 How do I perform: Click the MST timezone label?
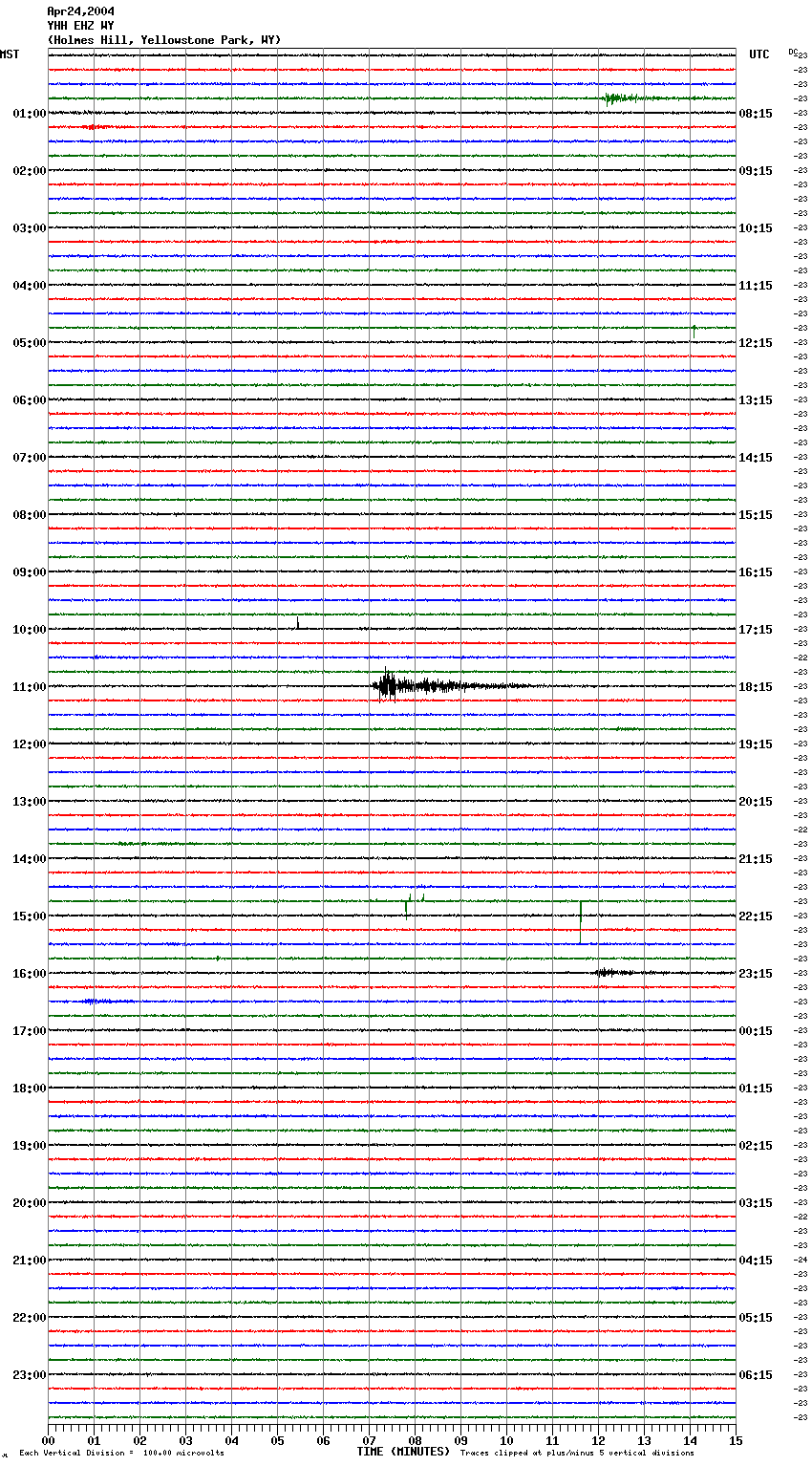coord(10,54)
